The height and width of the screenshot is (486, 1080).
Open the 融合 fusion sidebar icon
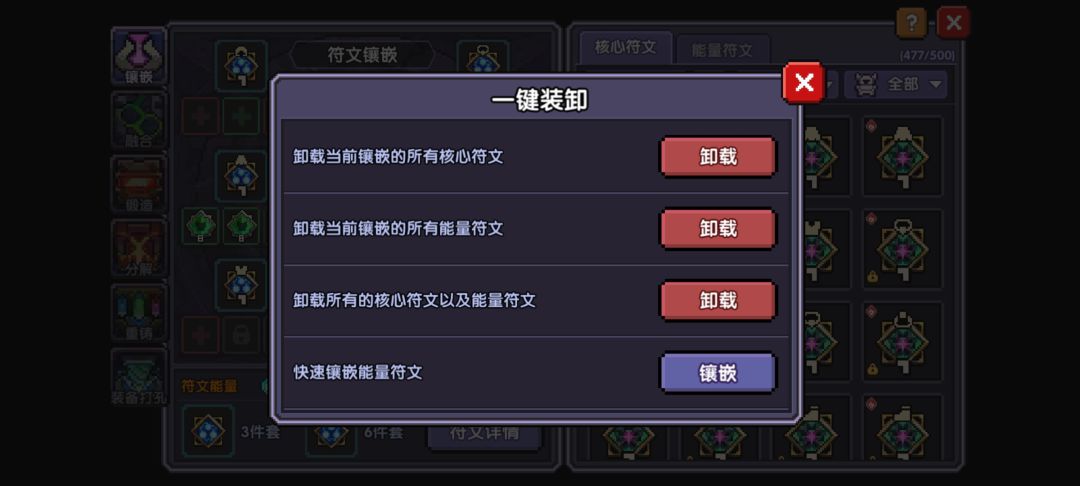pyautogui.click(x=138, y=120)
